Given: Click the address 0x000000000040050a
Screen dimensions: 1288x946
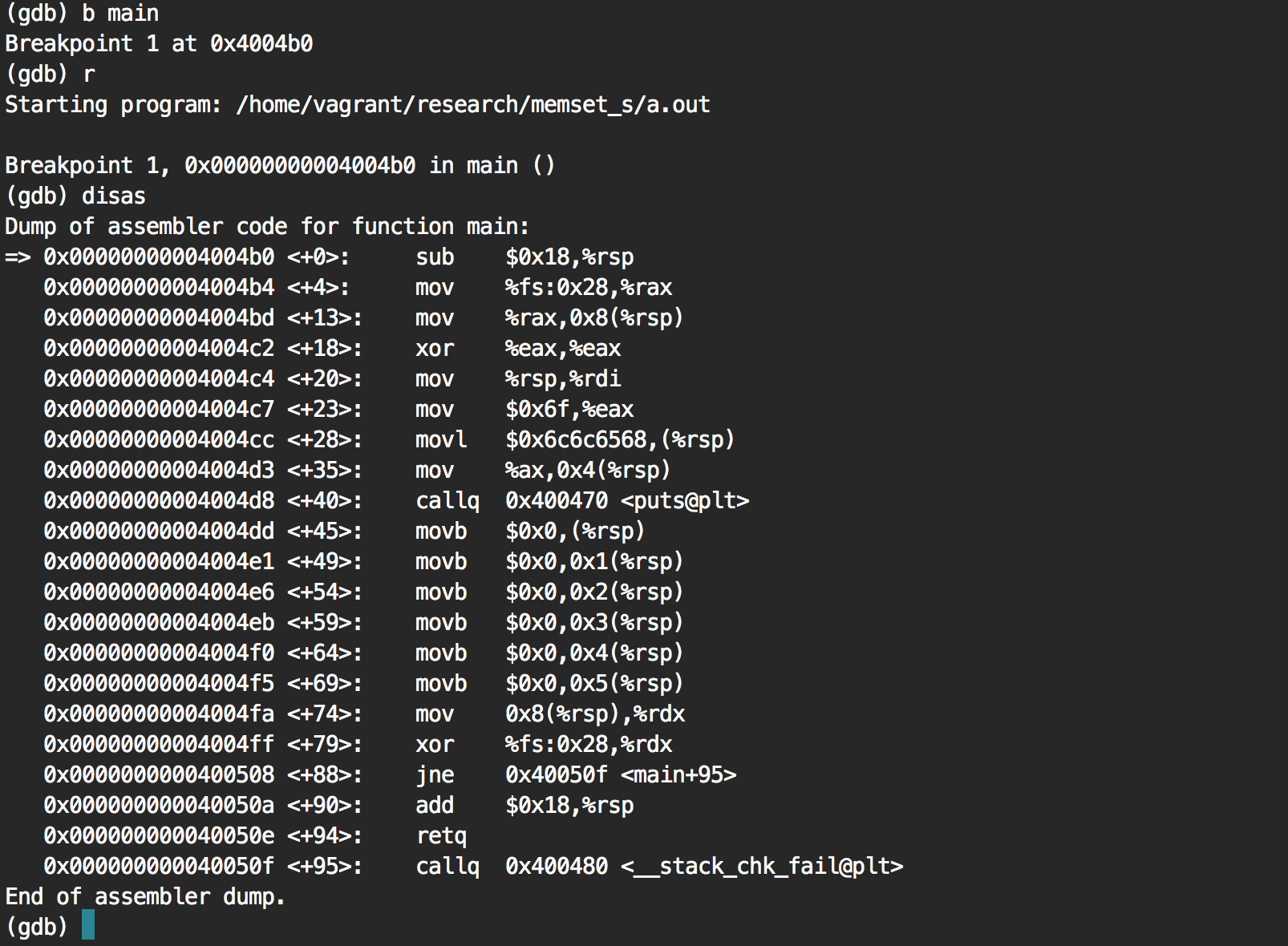Looking at the screenshot, I should click(x=159, y=806).
